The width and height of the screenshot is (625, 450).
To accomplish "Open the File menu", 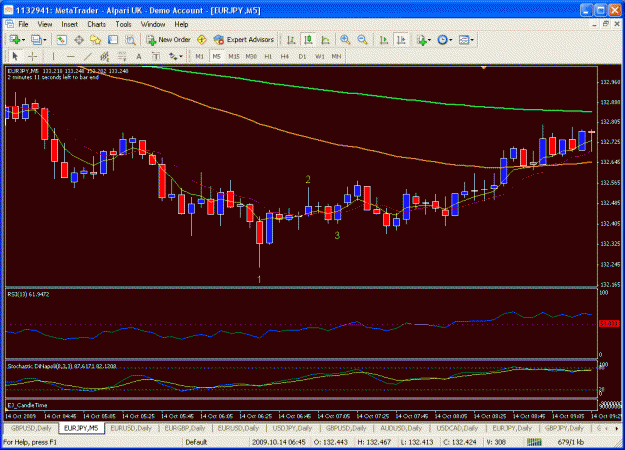I will 23,24.
